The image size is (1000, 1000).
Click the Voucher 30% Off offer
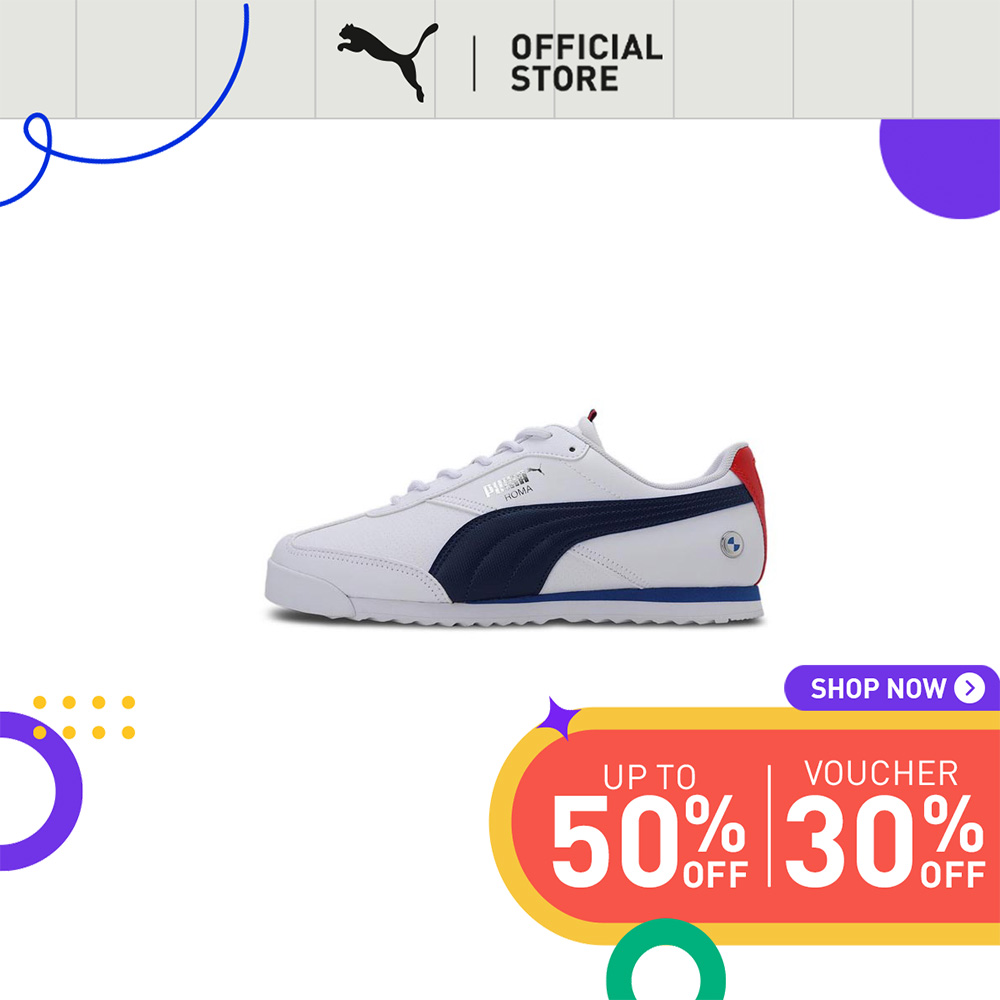click(885, 823)
